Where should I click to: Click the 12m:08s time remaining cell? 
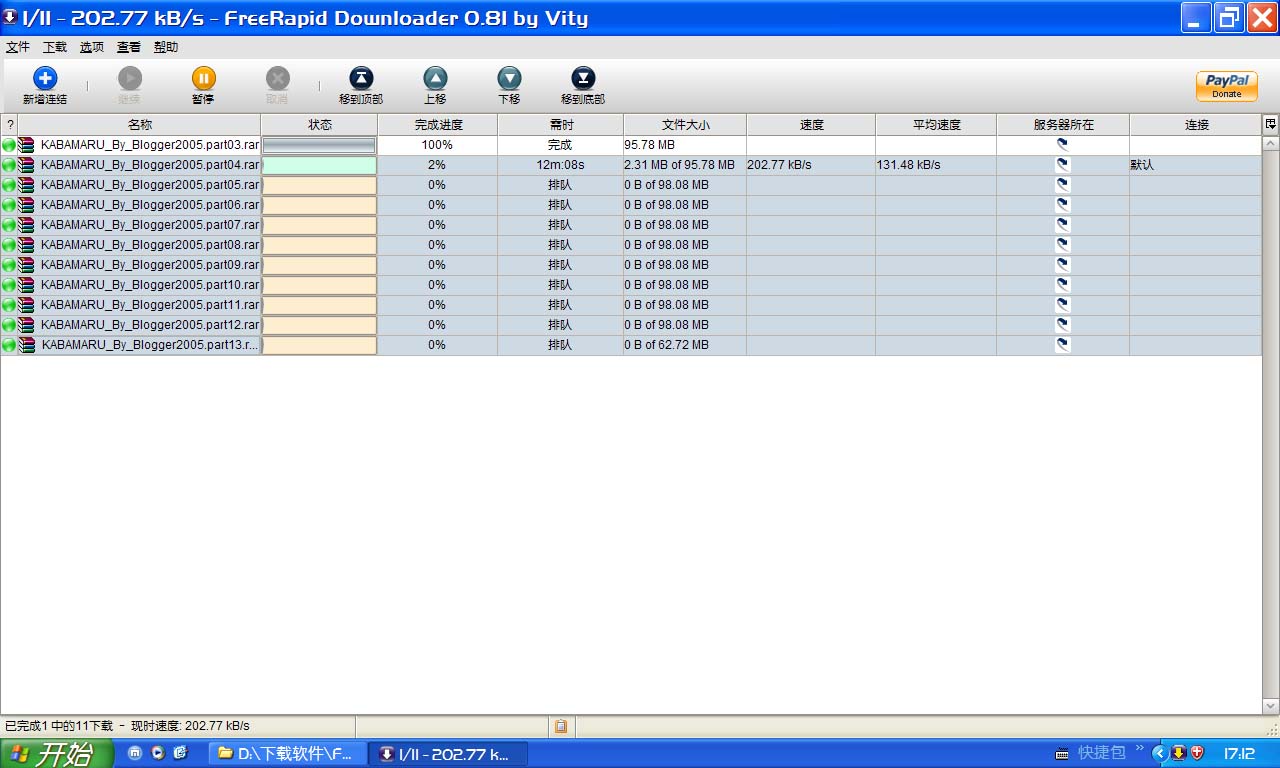tap(560, 165)
